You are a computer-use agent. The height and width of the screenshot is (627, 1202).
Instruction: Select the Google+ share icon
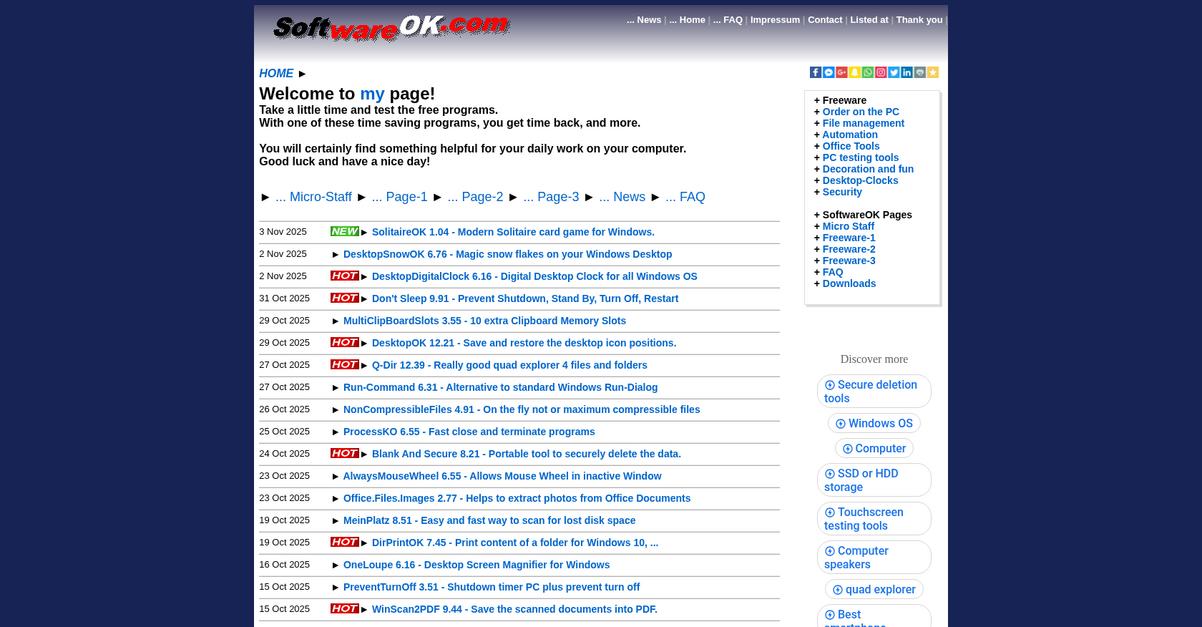842,72
